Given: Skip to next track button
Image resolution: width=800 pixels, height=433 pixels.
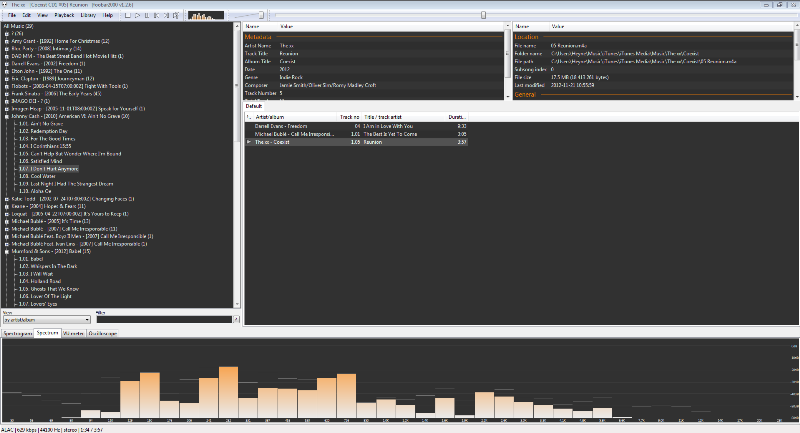Looking at the screenshot, I should tap(166, 16).
